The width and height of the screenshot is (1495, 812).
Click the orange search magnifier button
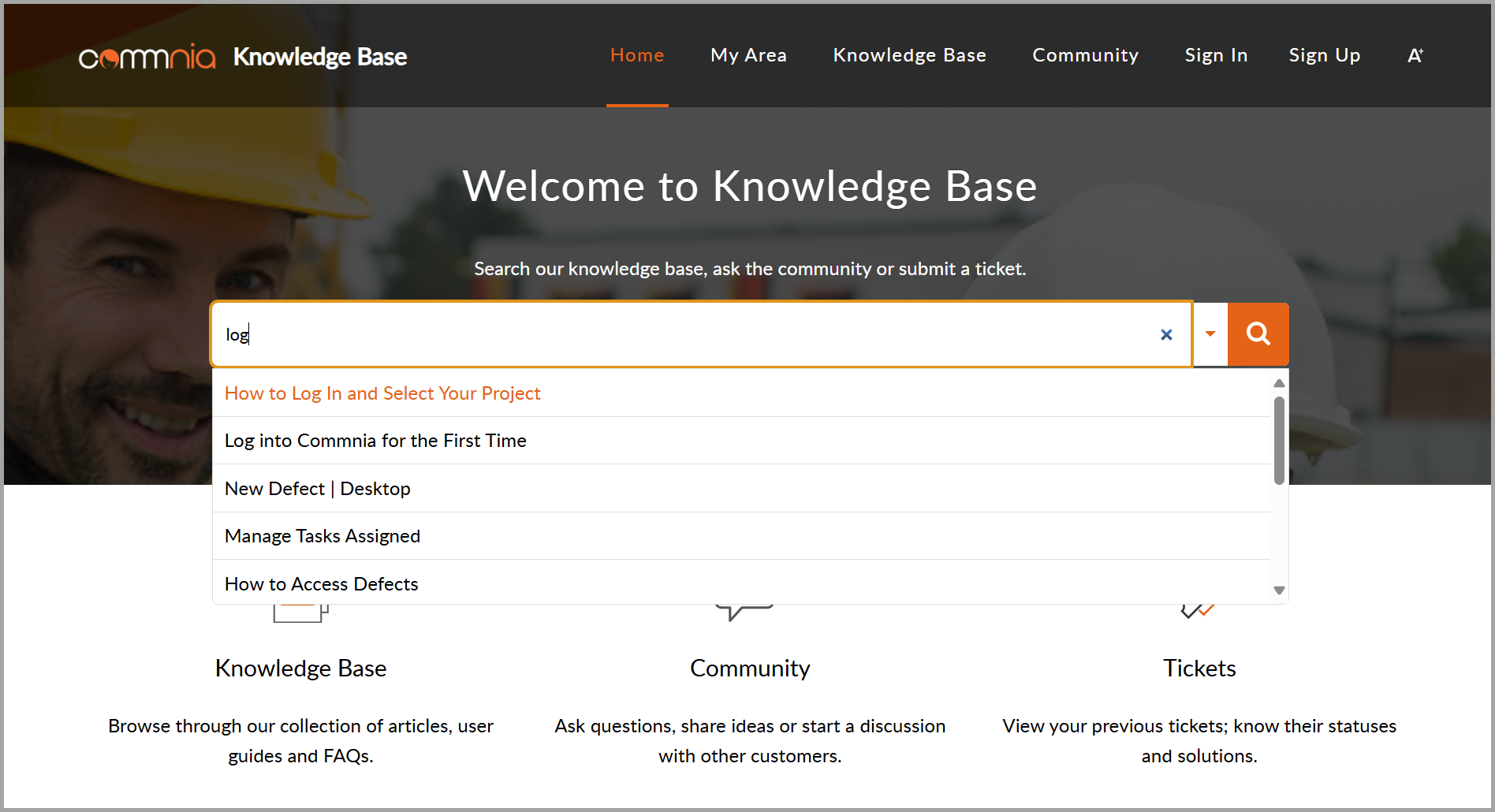[1258, 334]
